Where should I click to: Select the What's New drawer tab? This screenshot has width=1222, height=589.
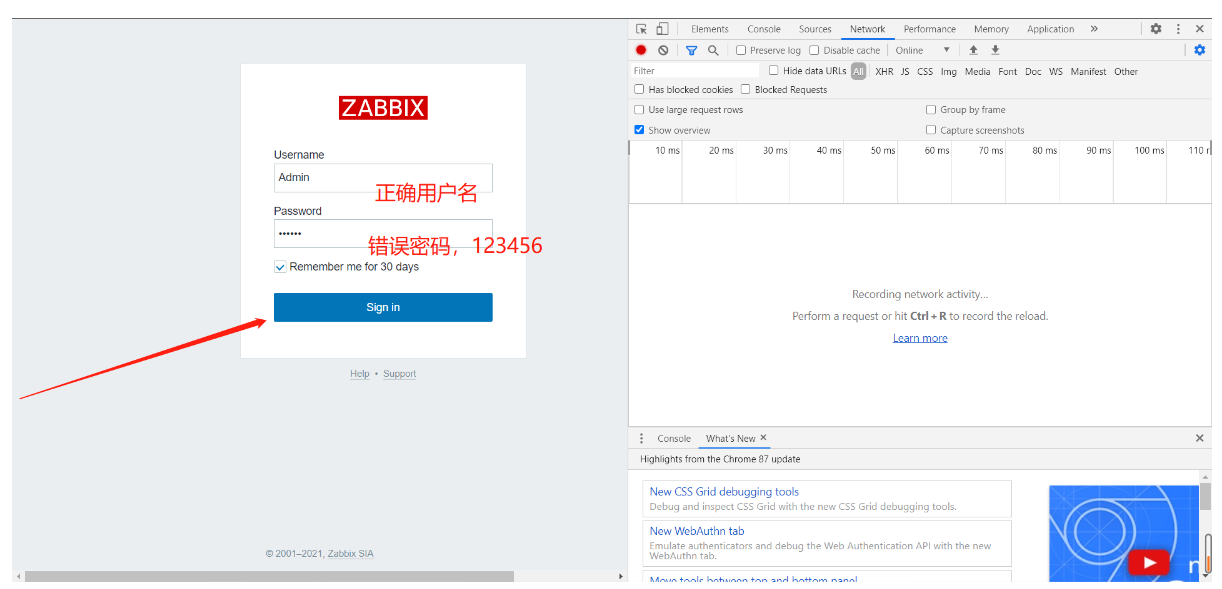point(731,438)
